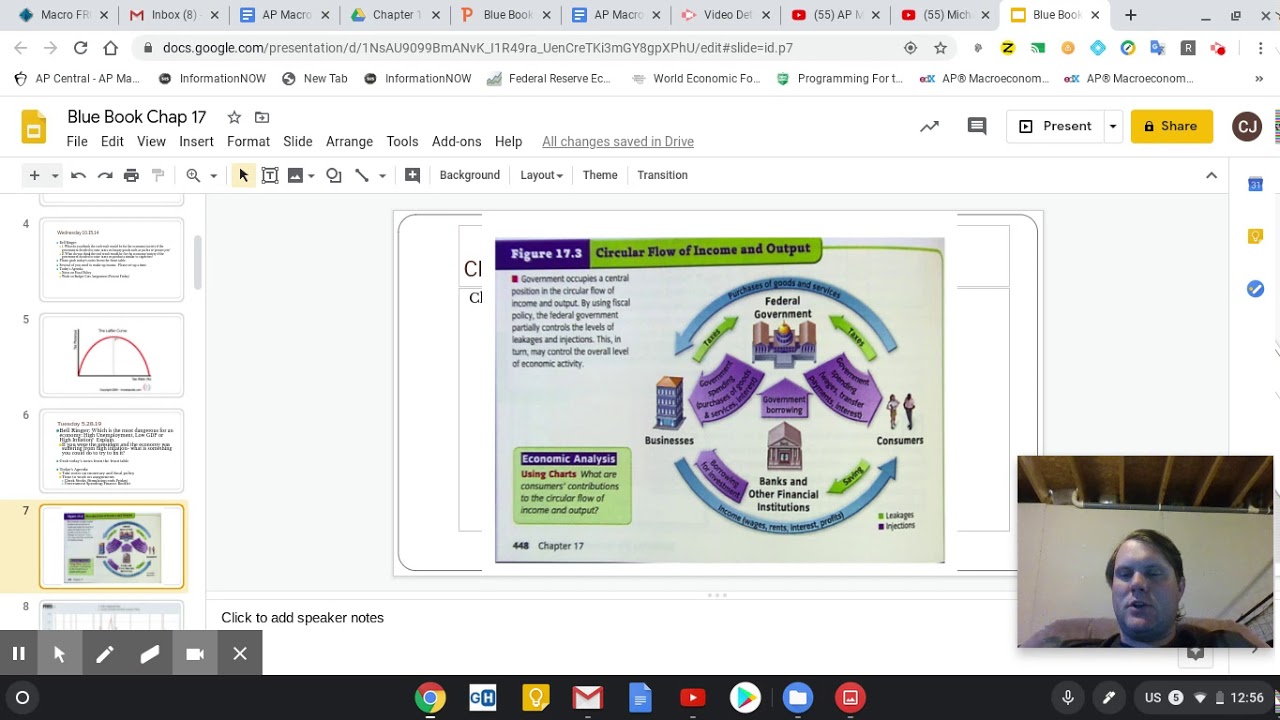Star the Blue Book Chap 17 presentation

tap(234, 117)
